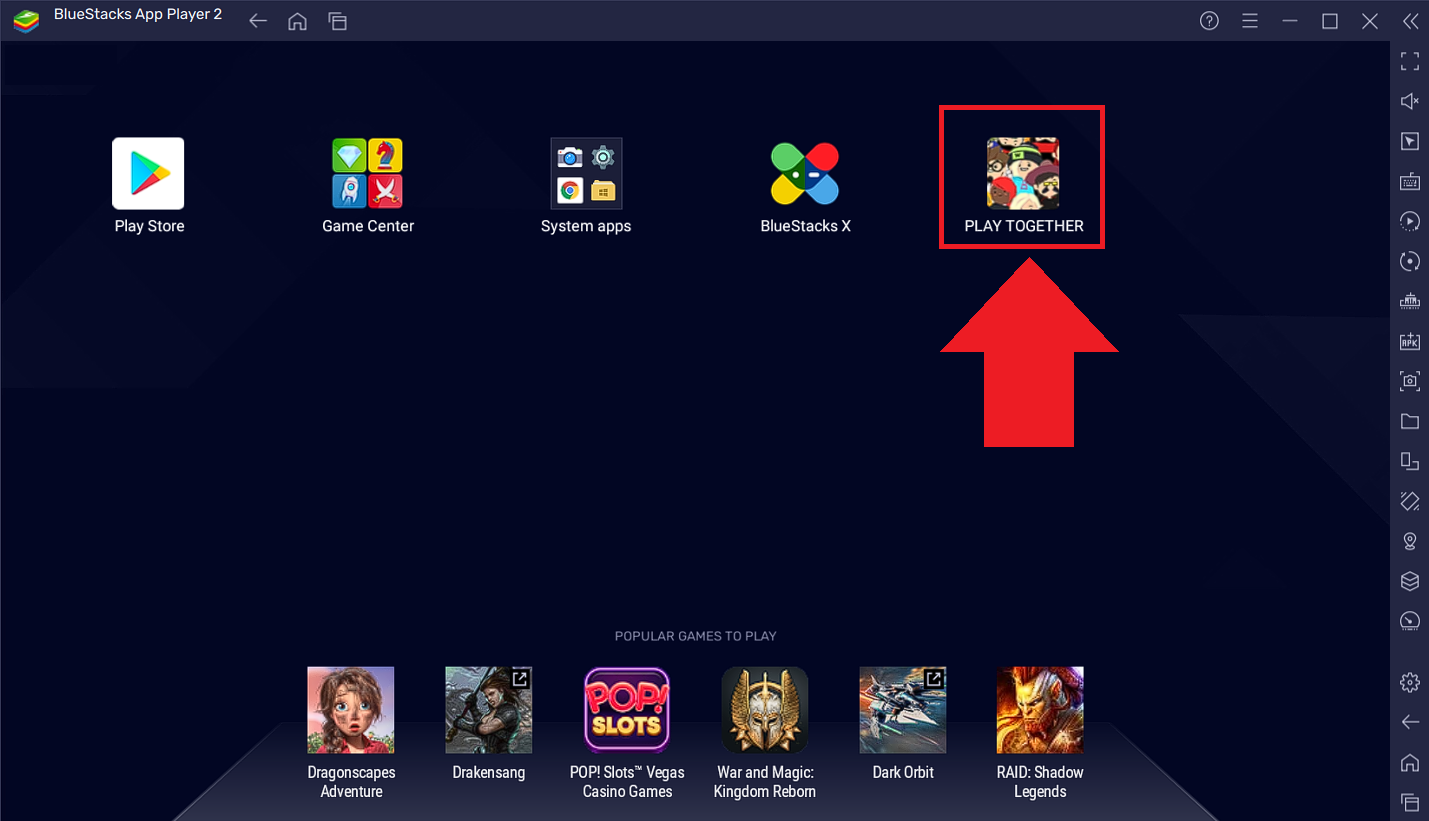
Task: Click the home icon in sidebar
Action: 1410,762
